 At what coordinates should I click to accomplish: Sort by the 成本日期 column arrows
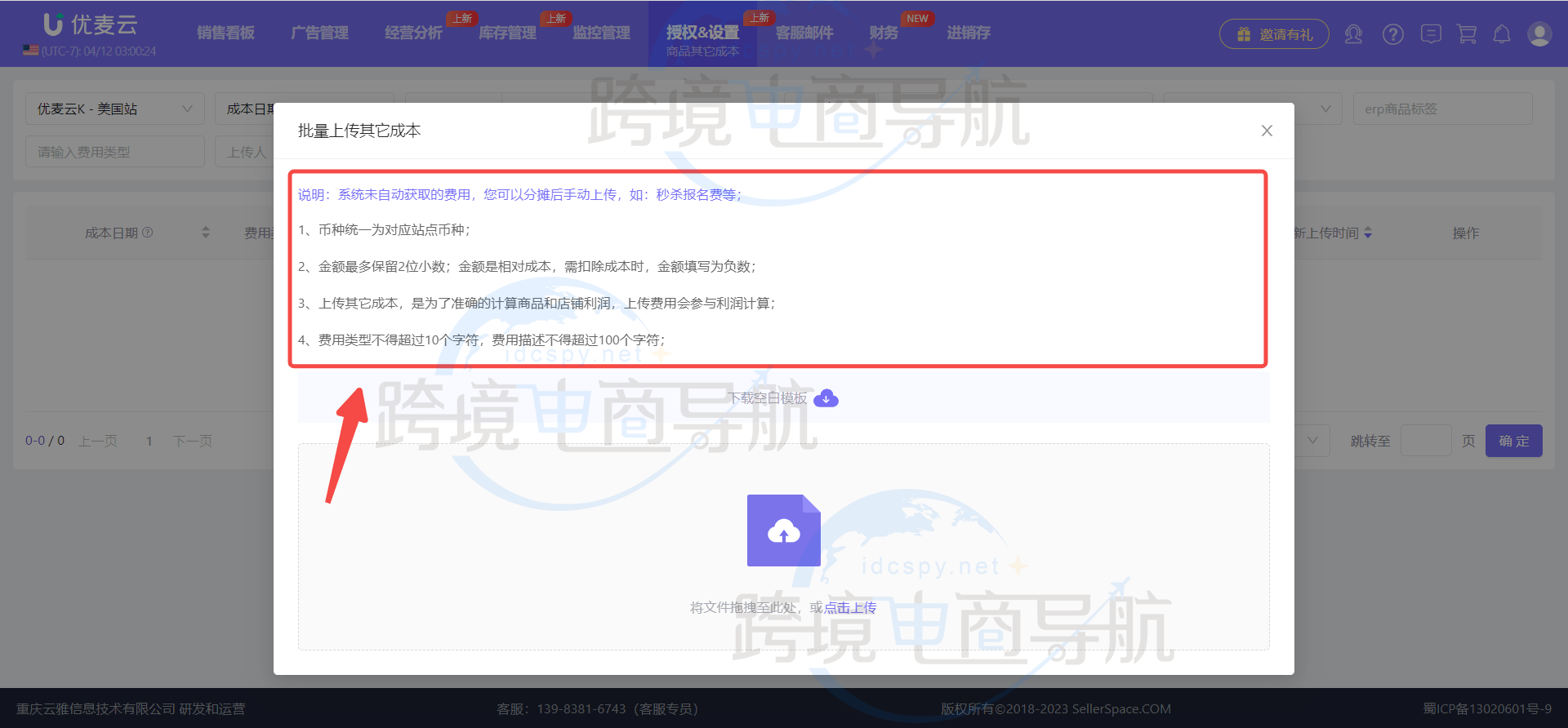[206, 233]
